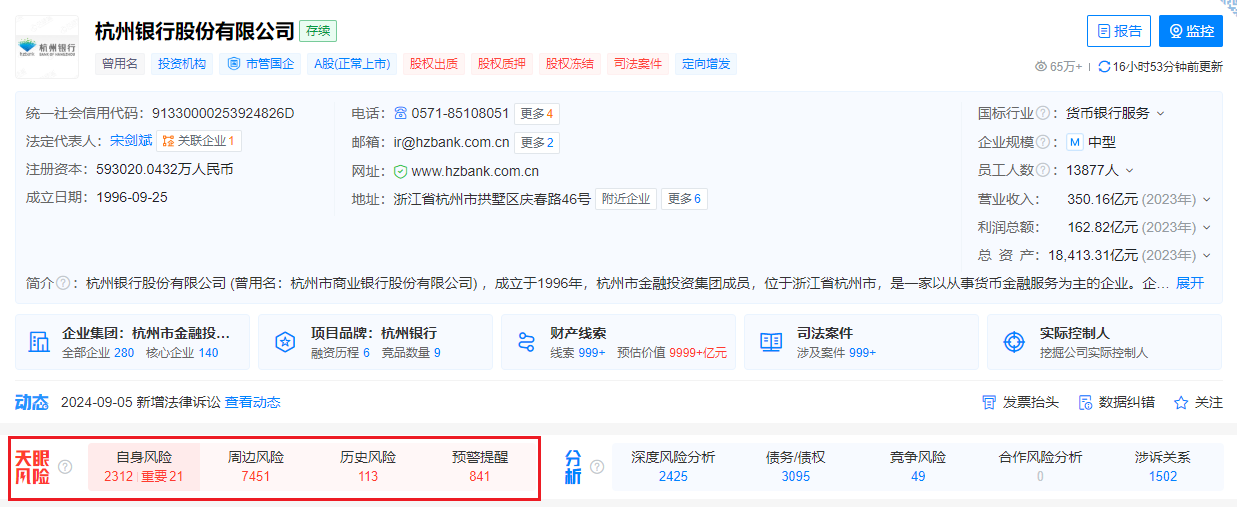Click the help icon next to 国标行业
This screenshot has height=507, width=1237.
point(1043,113)
